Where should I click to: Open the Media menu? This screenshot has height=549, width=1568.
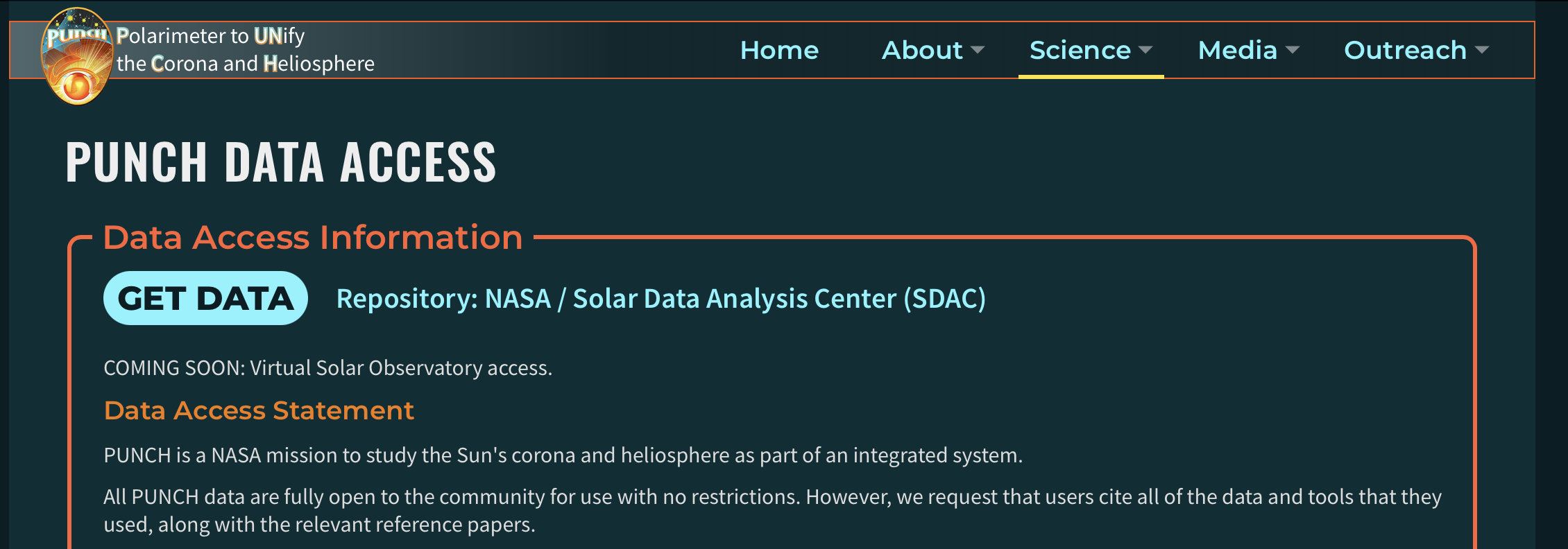1237,51
